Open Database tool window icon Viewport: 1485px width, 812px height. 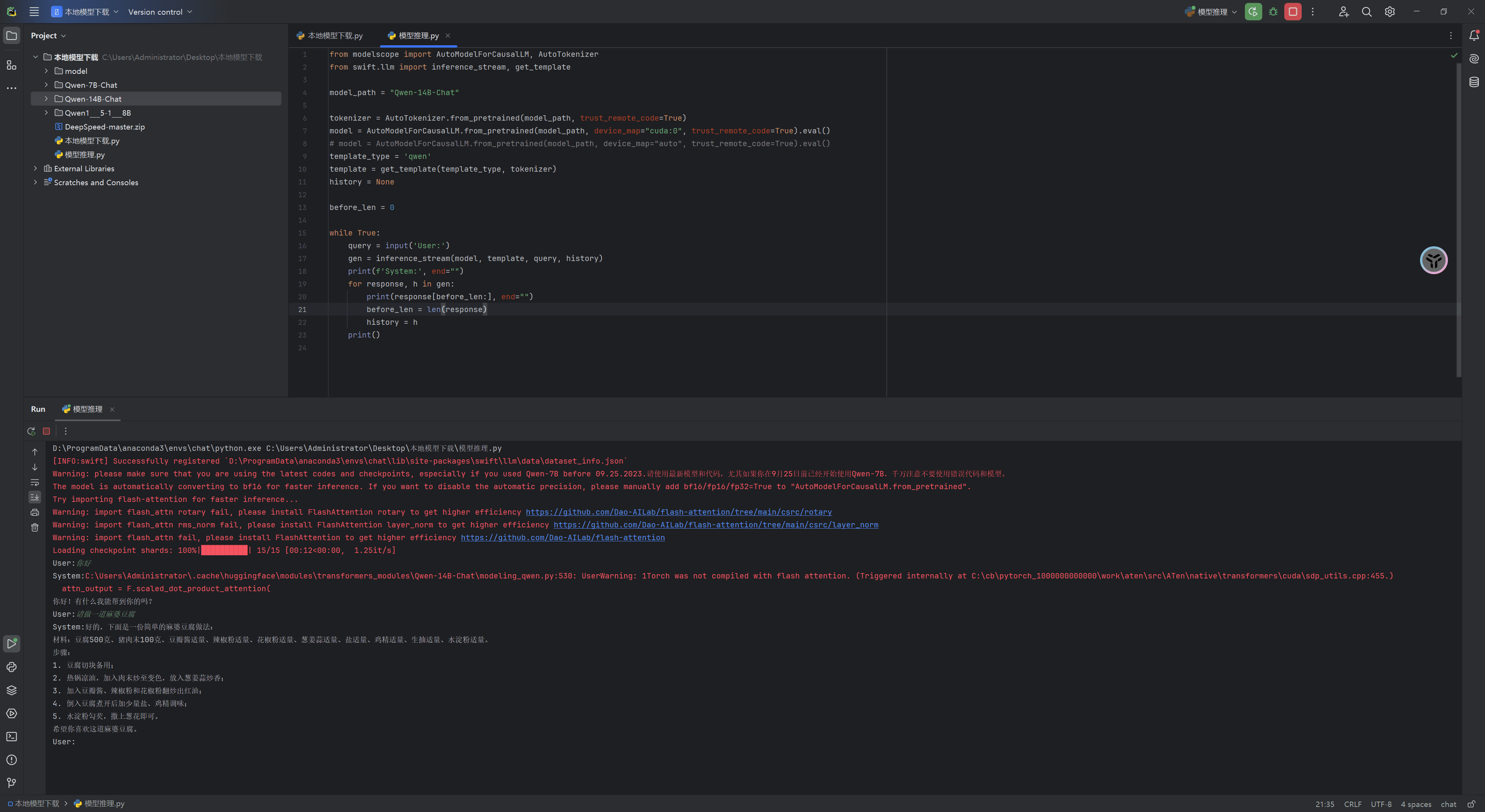pyautogui.click(x=1474, y=82)
